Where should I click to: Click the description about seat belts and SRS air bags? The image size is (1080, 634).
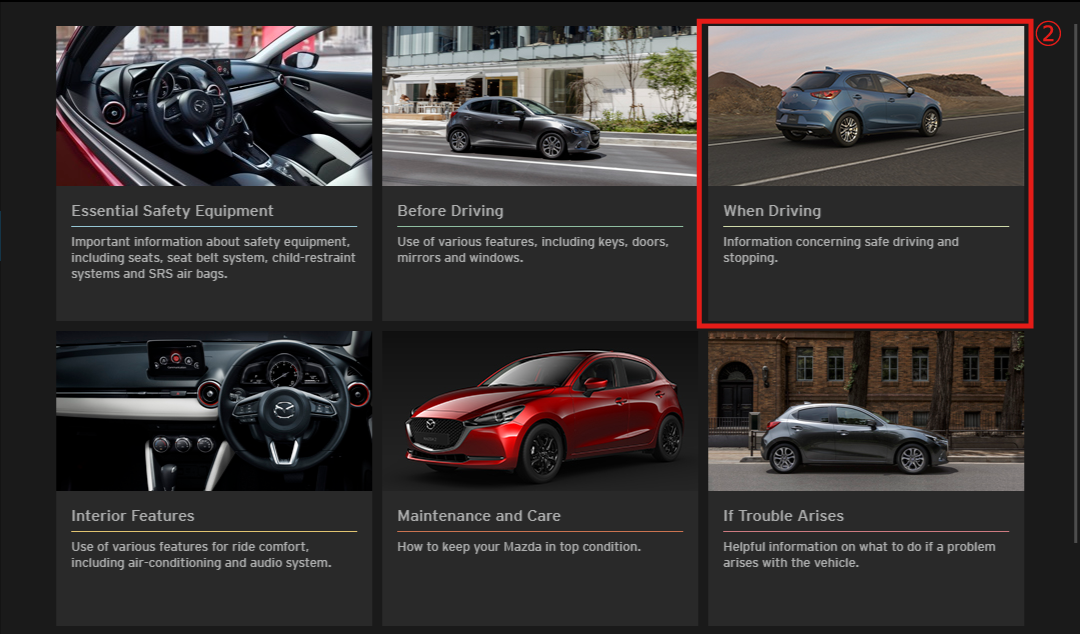[213, 258]
